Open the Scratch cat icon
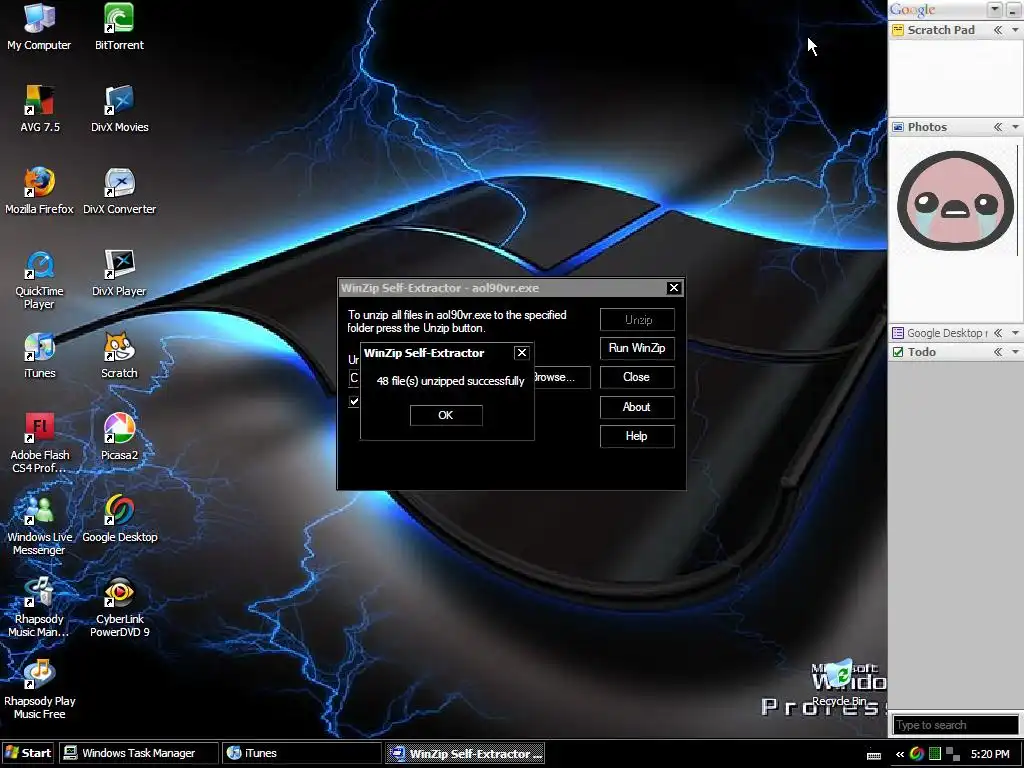Screen dimensions: 1024x768 119,355
